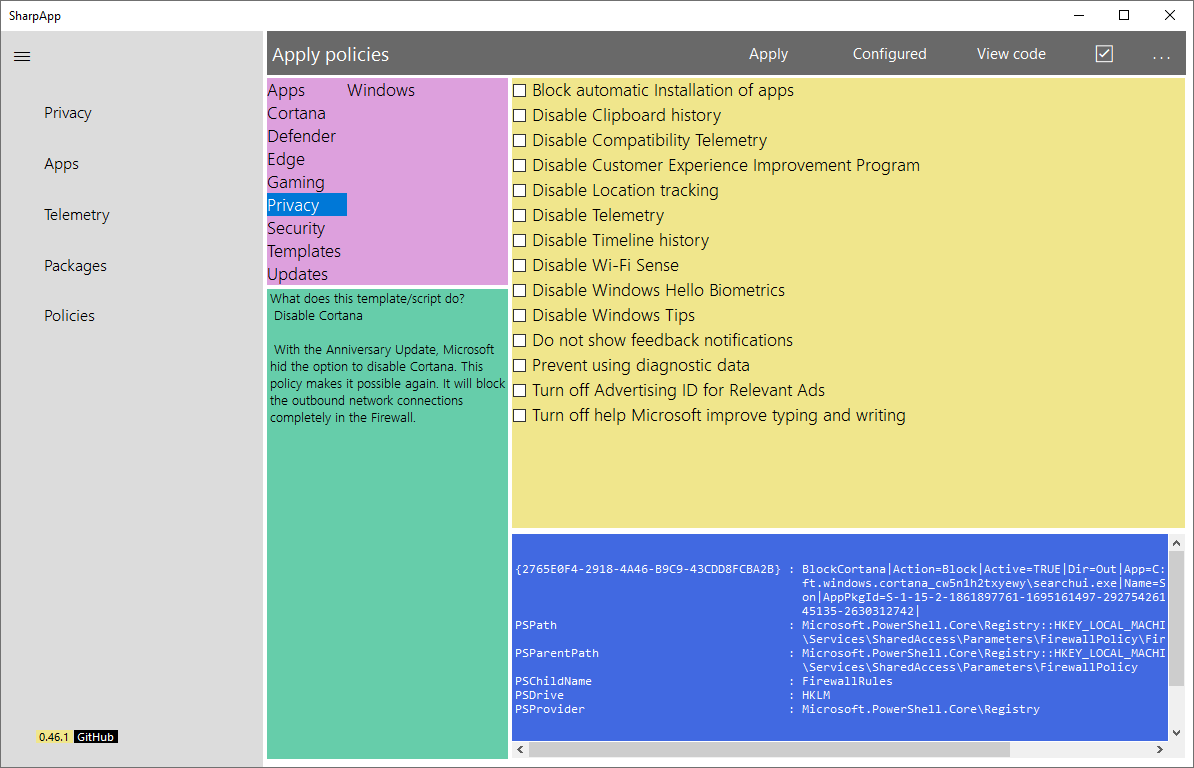Click the output scrollbar down arrow
Image resolution: width=1194 pixels, height=768 pixels.
coord(1176,733)
